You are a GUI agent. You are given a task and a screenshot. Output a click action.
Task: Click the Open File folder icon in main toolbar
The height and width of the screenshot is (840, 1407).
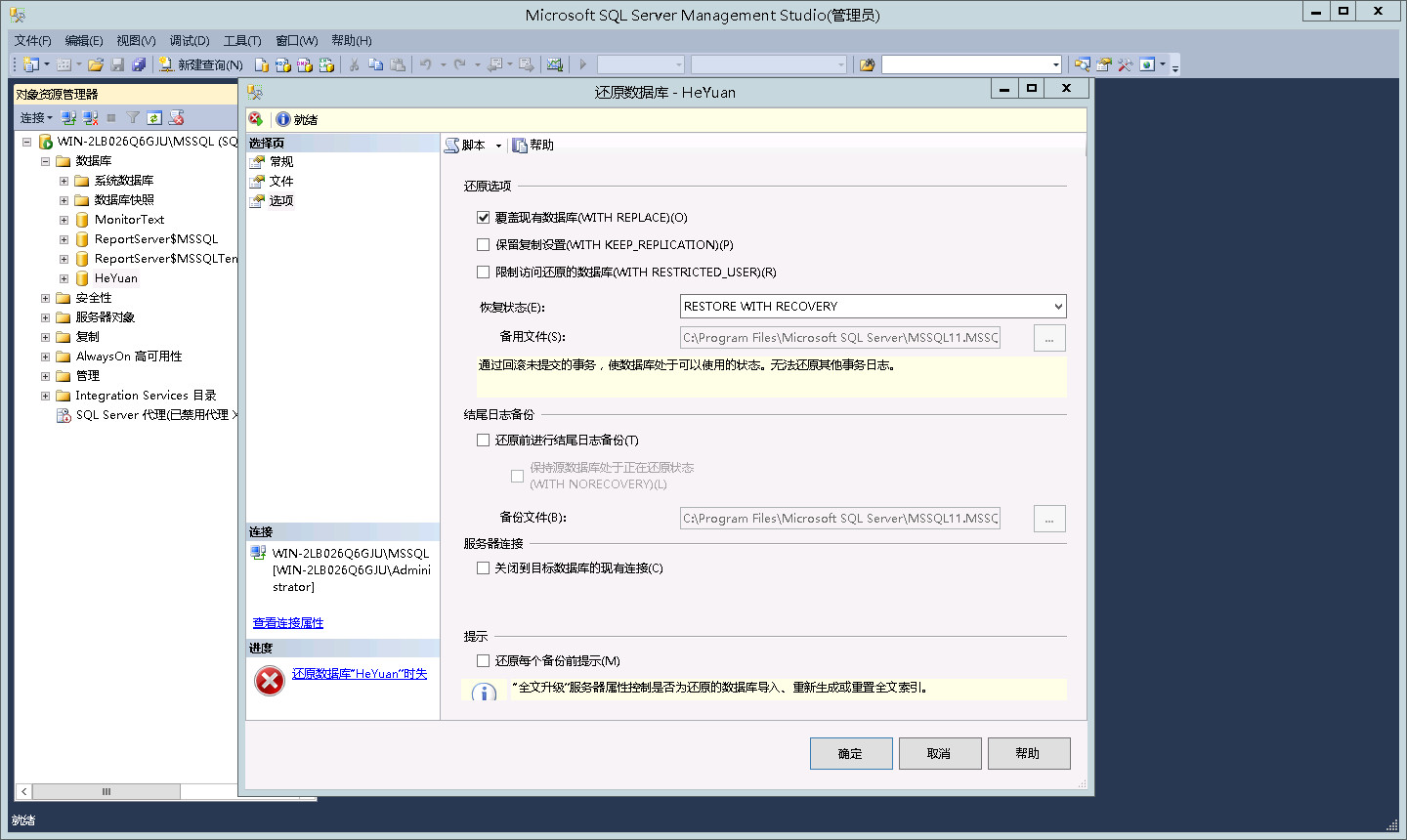point(96,64)
